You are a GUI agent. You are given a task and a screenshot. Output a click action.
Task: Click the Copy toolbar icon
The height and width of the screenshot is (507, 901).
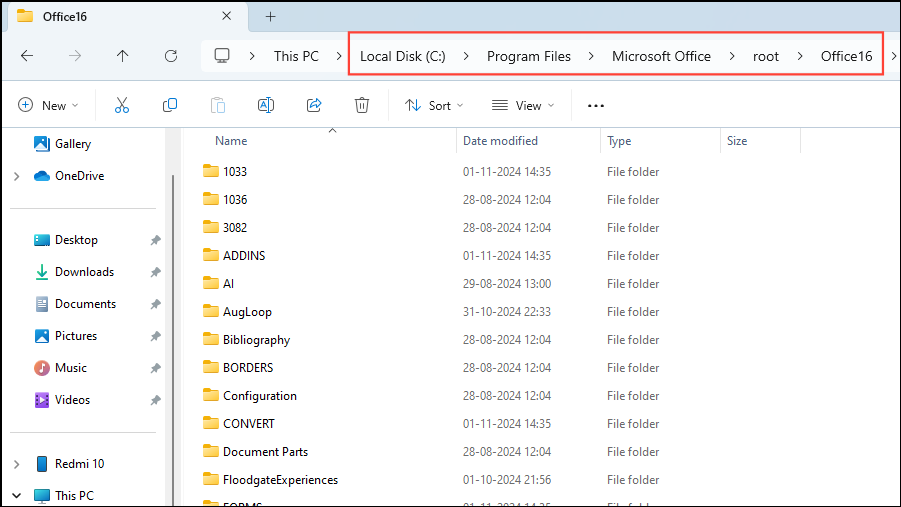click(x=170, y=105)
